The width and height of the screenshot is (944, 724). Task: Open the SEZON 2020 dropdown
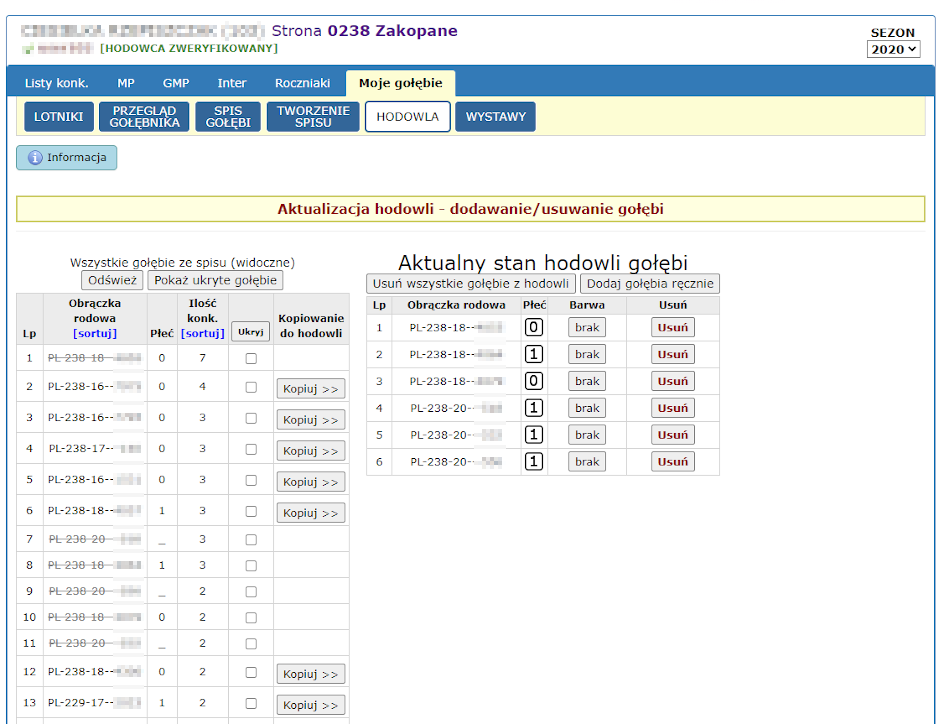(x=893, y=50)
